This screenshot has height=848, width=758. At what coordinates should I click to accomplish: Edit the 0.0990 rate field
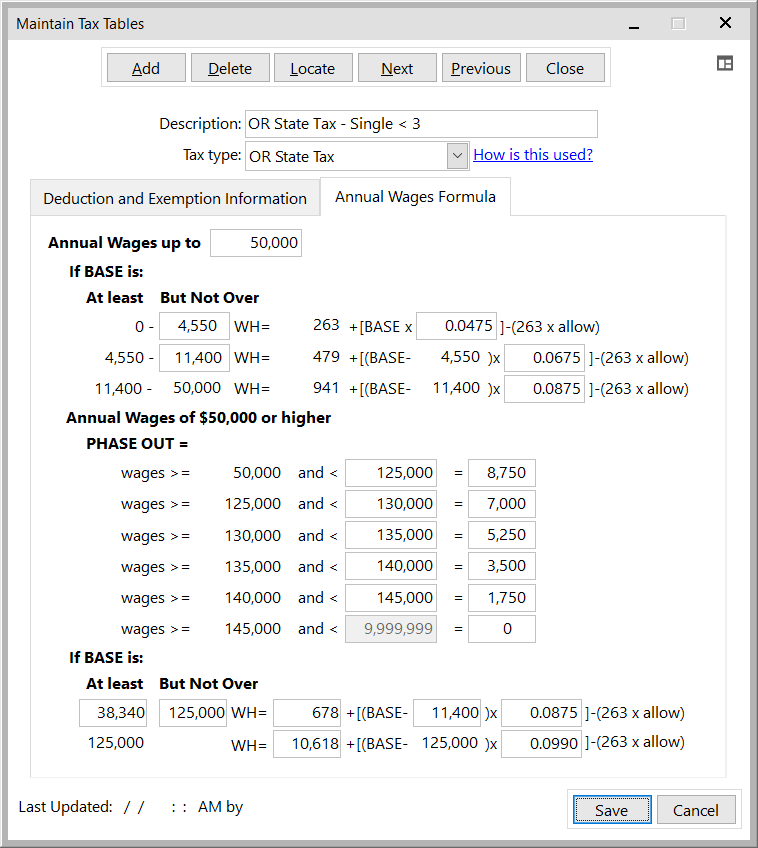tap(541, 744)
